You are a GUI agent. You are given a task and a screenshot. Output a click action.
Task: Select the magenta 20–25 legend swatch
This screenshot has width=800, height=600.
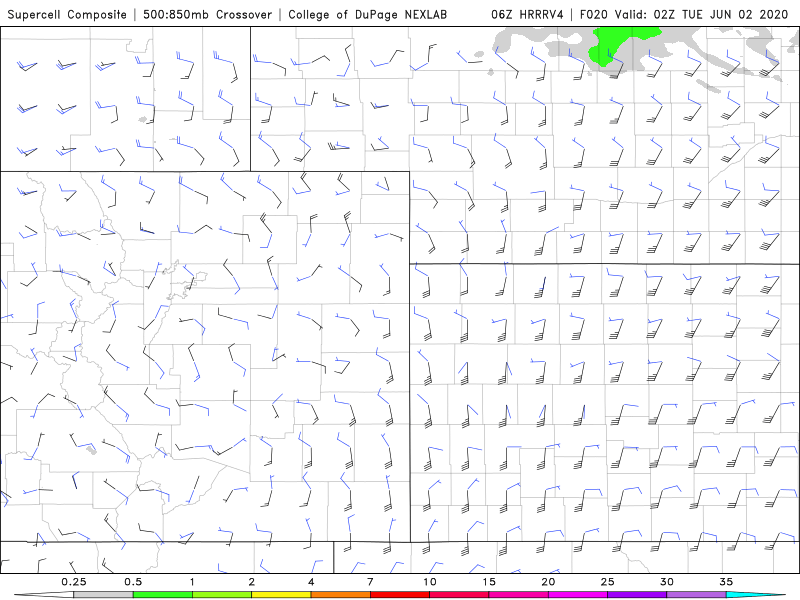578,595
